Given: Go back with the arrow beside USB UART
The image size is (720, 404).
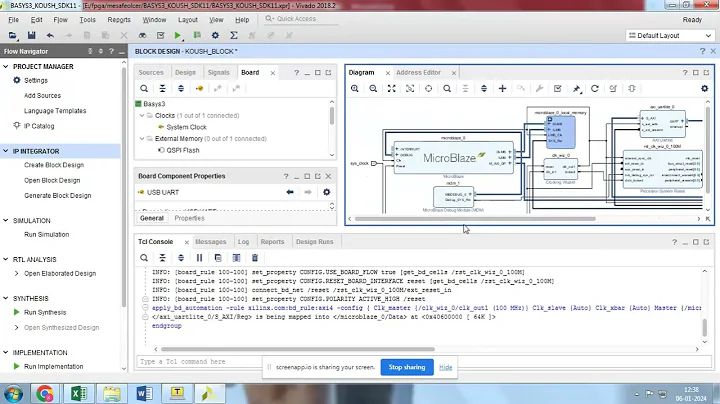Looking at the screenshot, I should pyautogui.click(x=290, y=192).
